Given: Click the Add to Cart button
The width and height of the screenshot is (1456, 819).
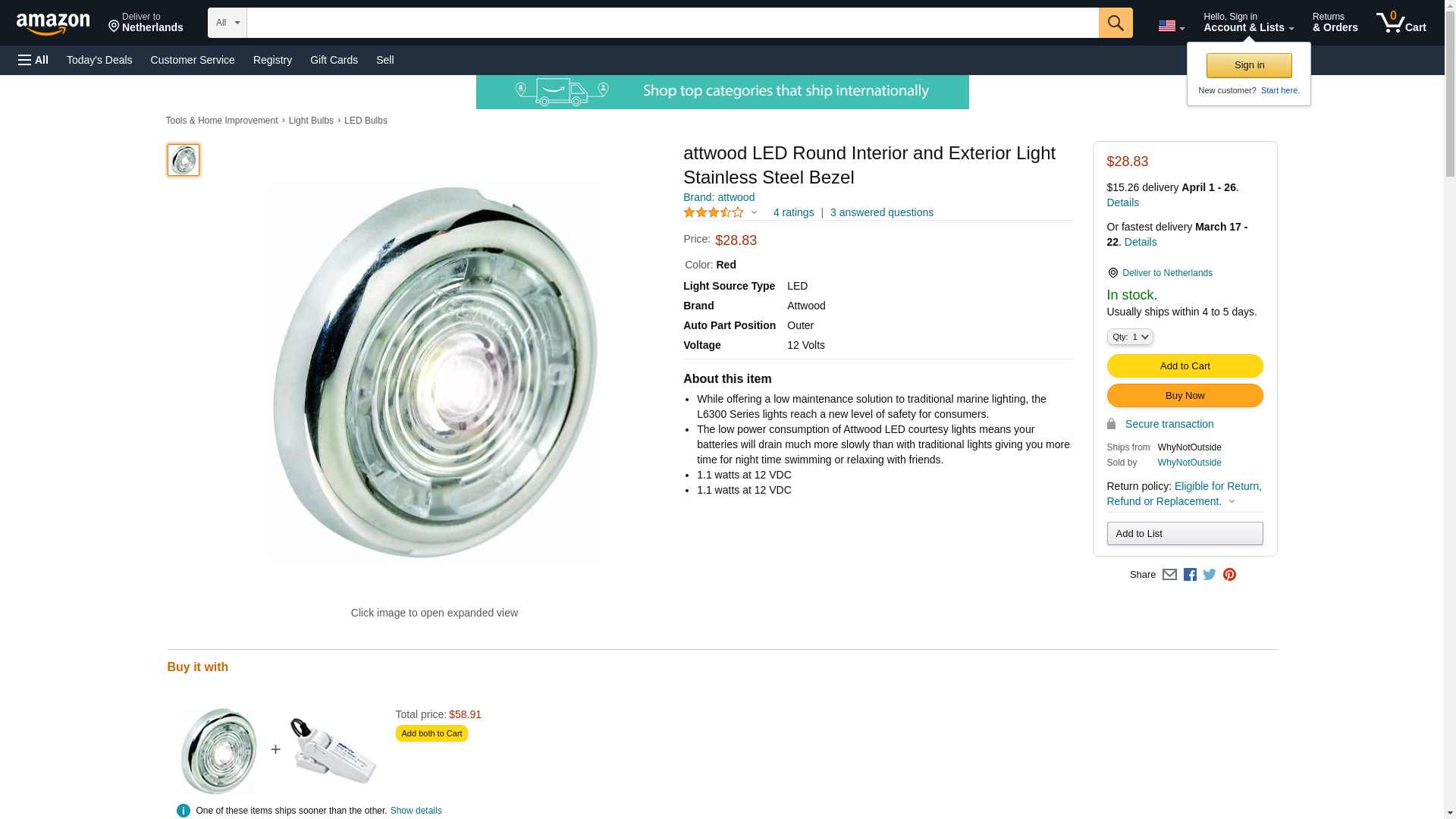Looking at the screenshot, I should click(x=1185, y=366).
